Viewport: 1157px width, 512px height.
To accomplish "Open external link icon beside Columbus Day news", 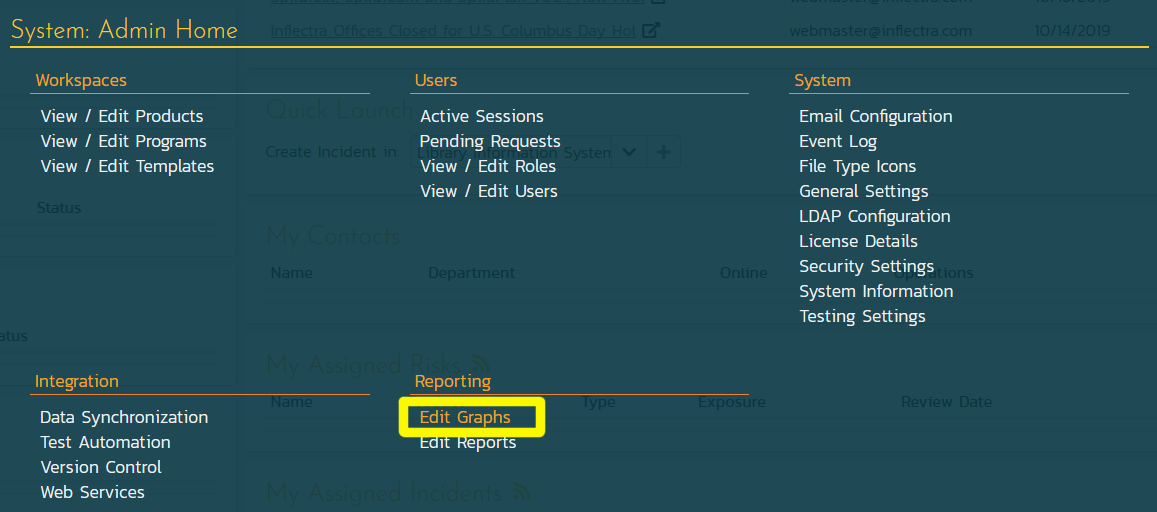I will [x=651, y=31].
